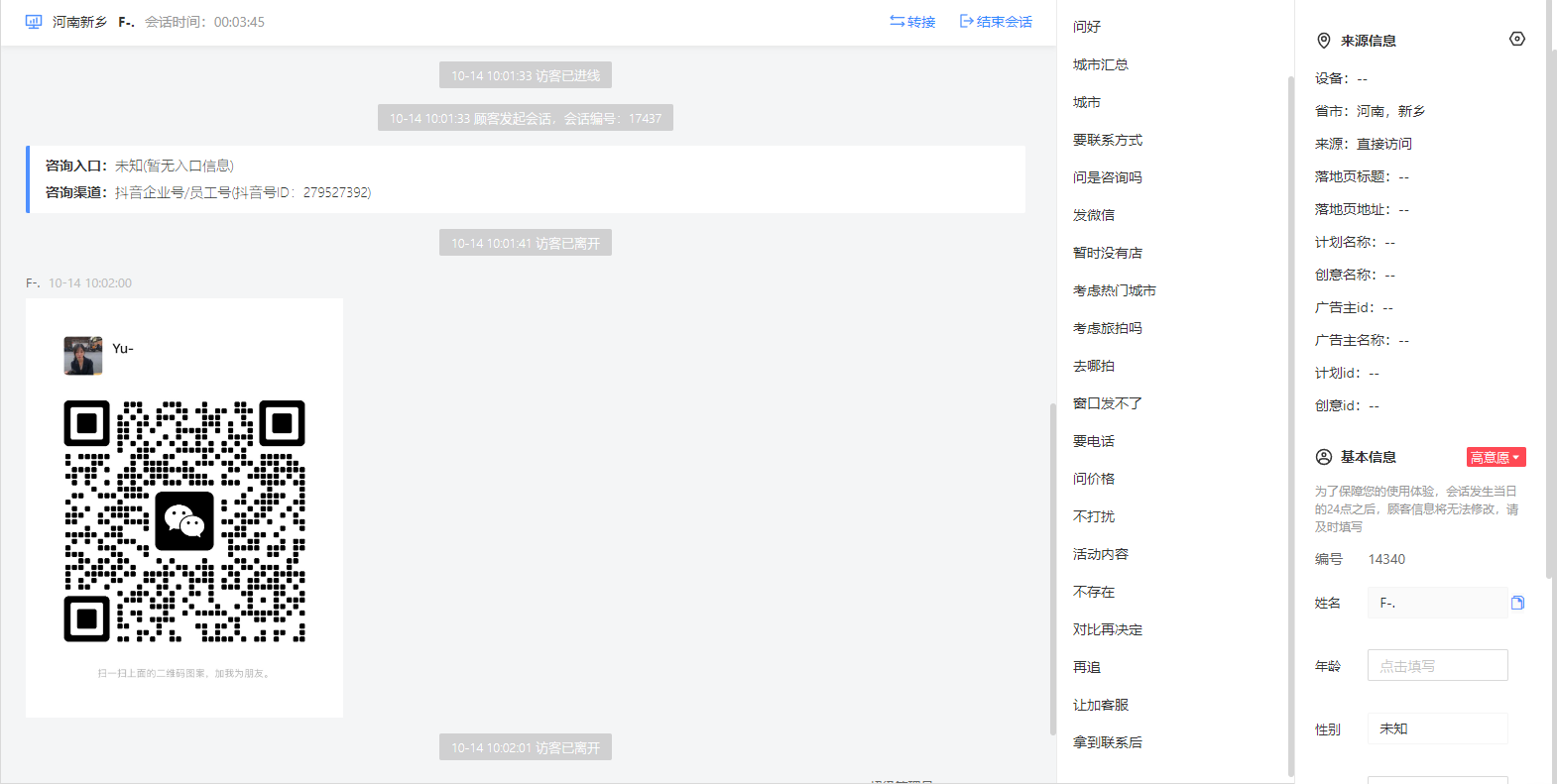Click the 来源: 直接访问 entry
The width and height of the screenshot is (1557, 784).
1364,144
